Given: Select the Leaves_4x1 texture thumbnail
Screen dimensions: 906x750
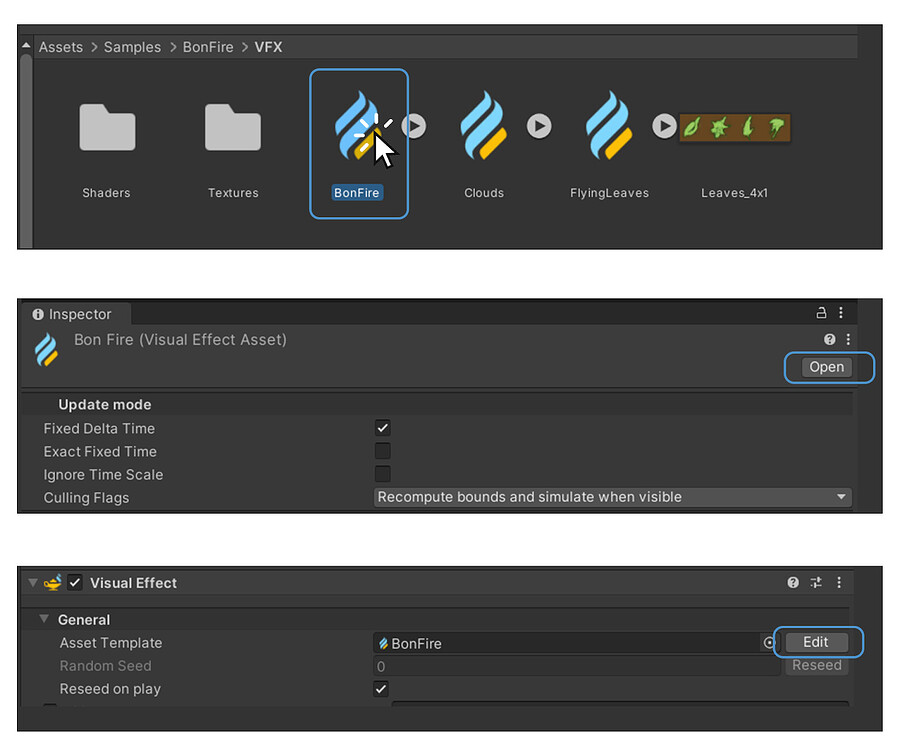Looking at the screenshot, I should 735,127.
